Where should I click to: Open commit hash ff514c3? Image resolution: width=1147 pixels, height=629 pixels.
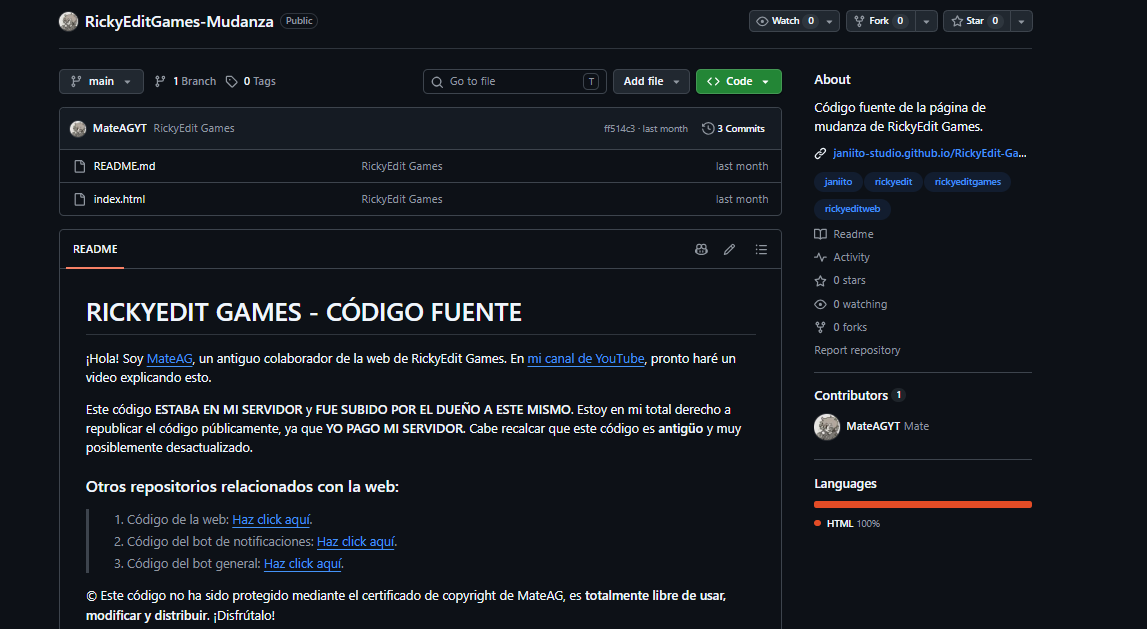coord(619,129)
